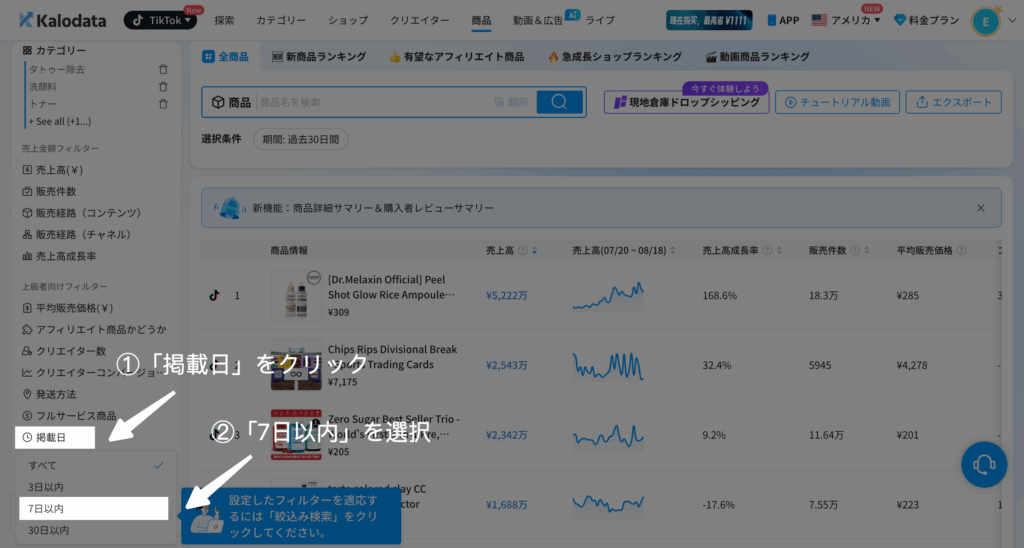Open the フルサービス商品 filter
Image resolution: width=1024 pixels, height=548 pixels.
tap(69, 416)
